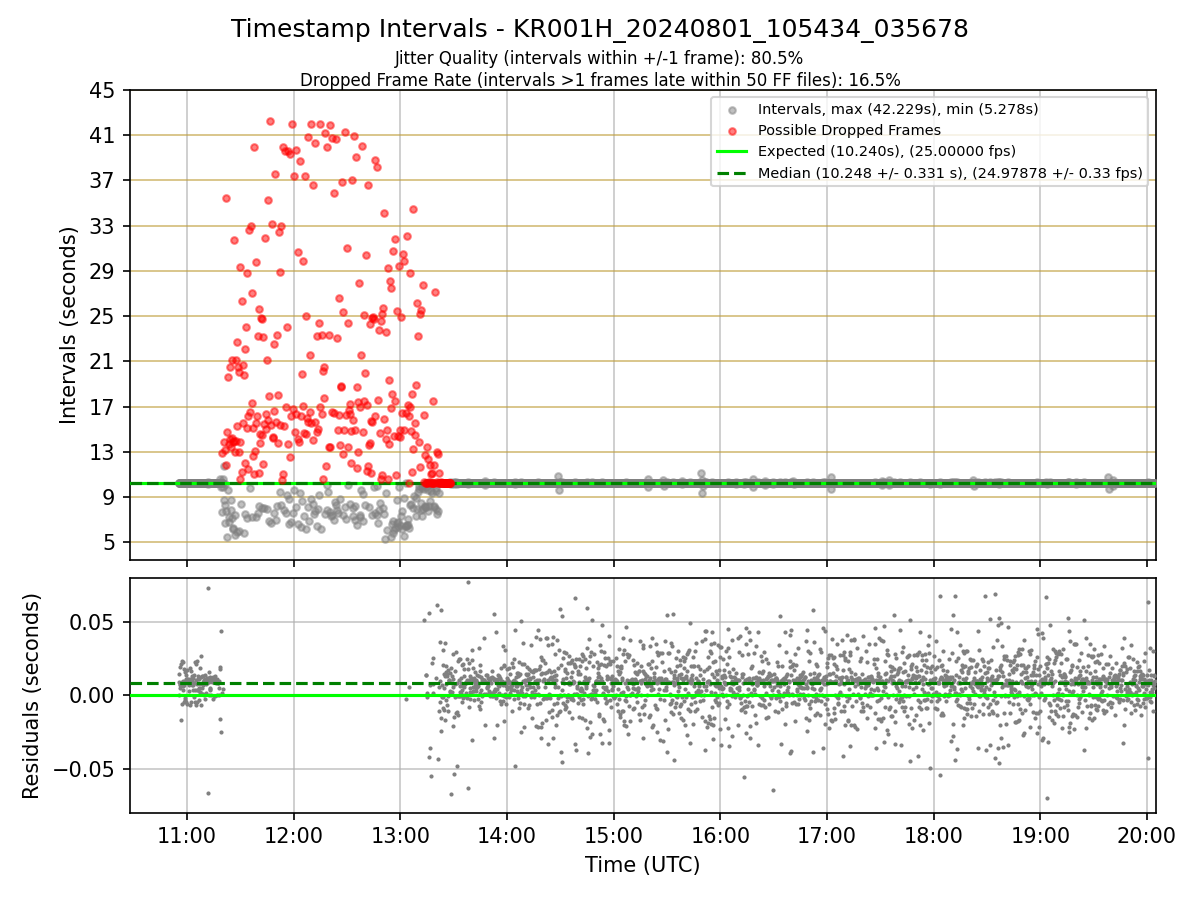Click the 21 tick on intervals axis
This screenshot has width=1200, height=900.
point(104,361)
